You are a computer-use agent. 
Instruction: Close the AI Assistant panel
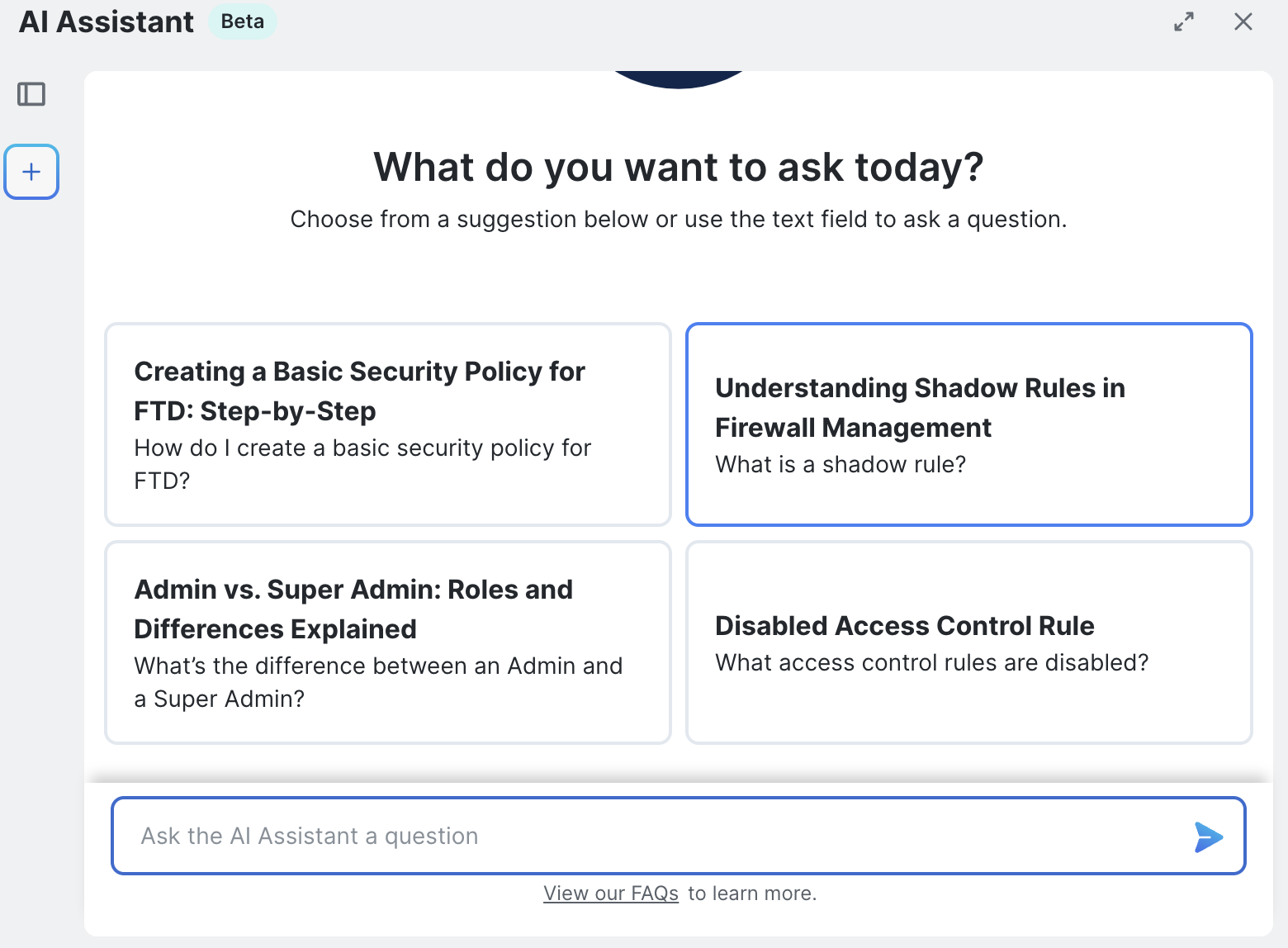[x=1243, y=22]
